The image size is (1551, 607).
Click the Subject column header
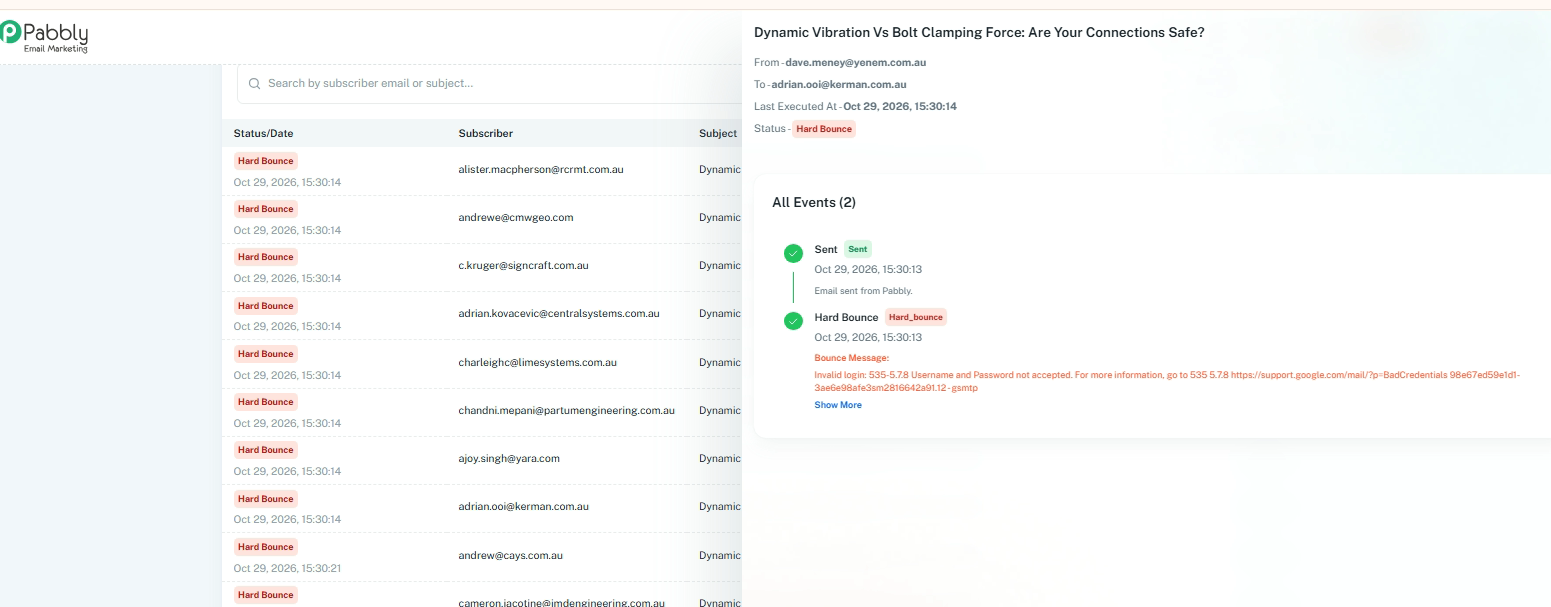[x=718, y=133]
